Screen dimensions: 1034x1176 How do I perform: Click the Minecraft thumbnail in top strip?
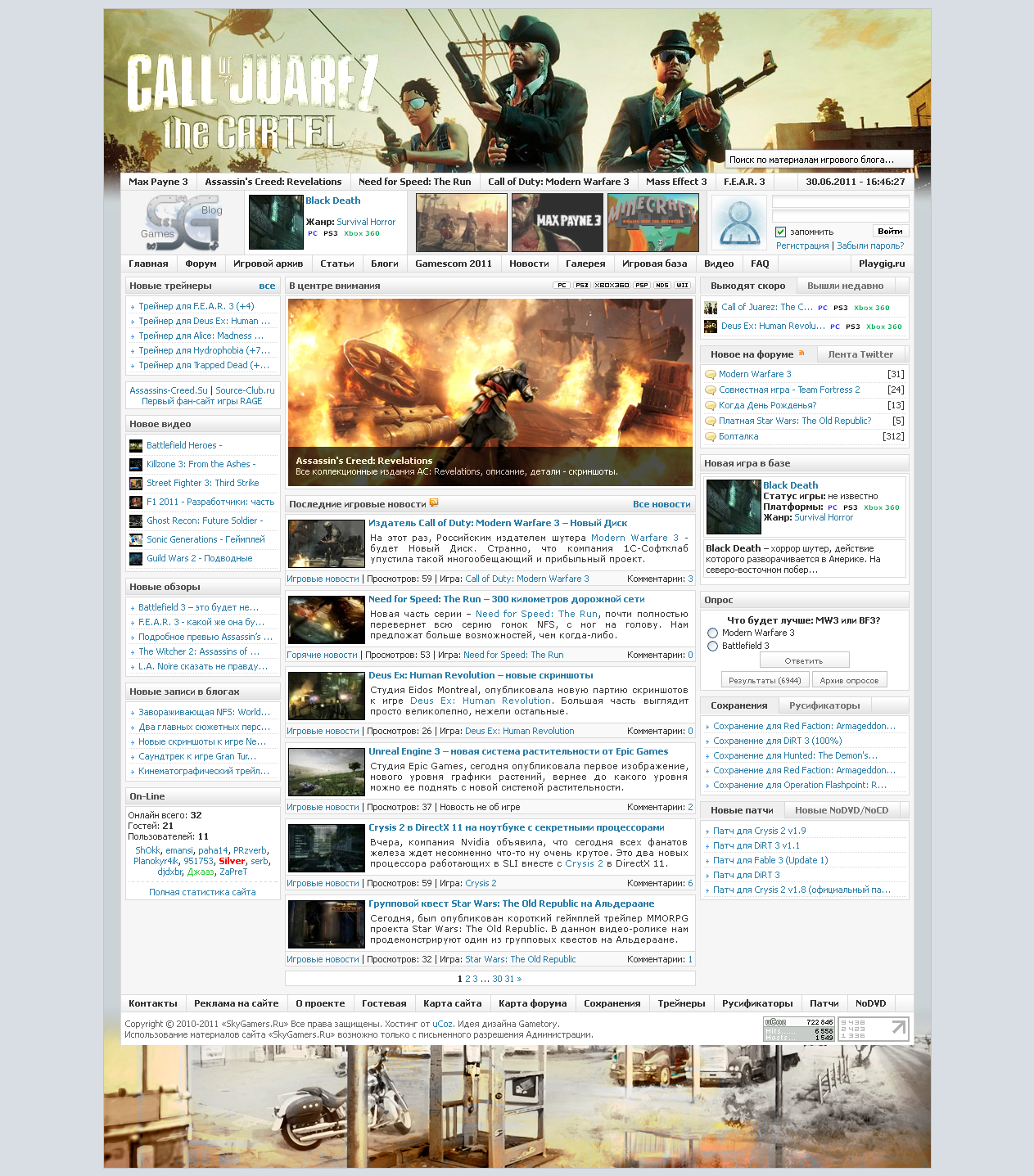653,222
